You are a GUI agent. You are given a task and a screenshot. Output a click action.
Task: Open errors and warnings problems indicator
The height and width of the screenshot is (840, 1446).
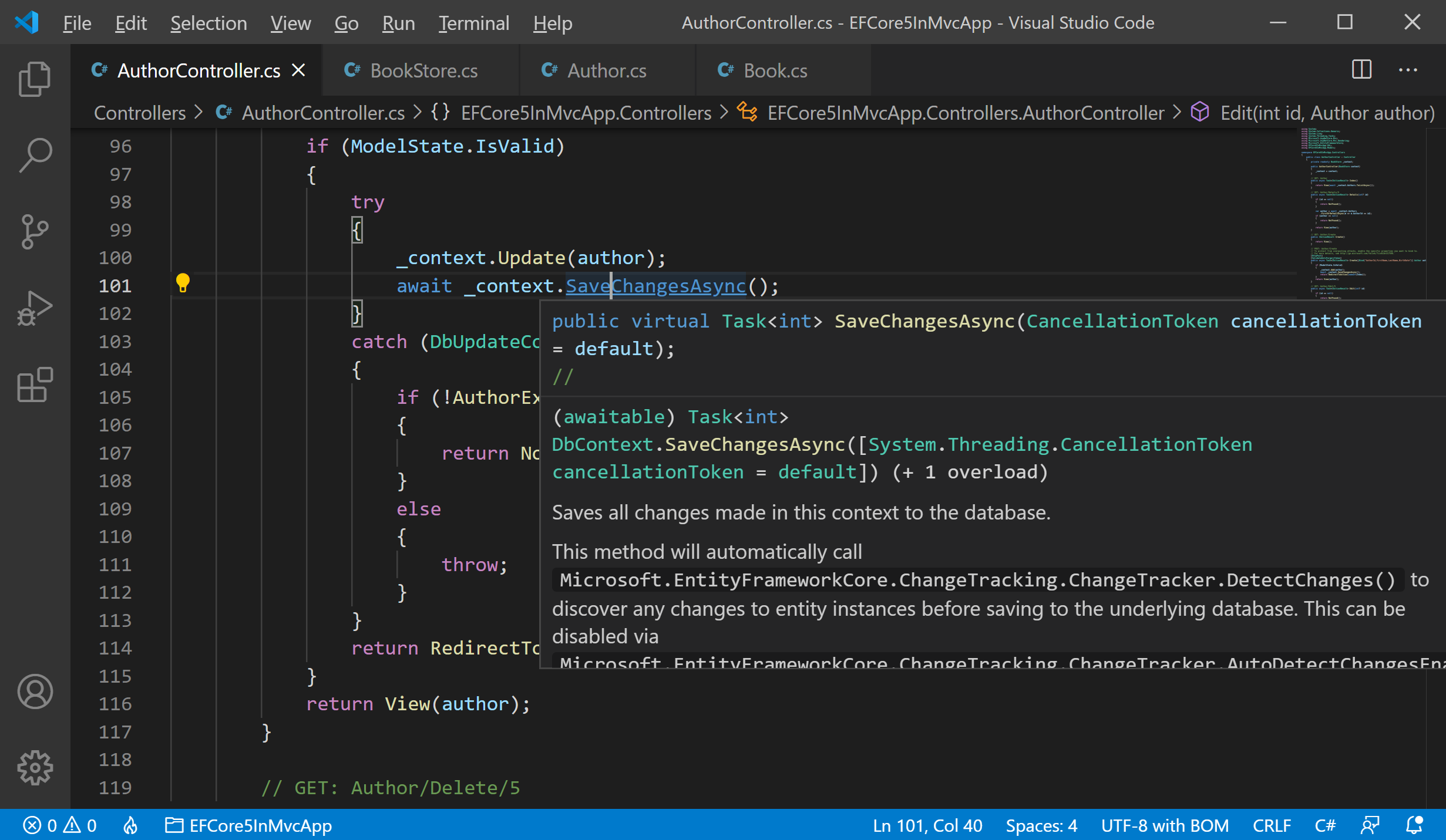click(x=60, y=825)
